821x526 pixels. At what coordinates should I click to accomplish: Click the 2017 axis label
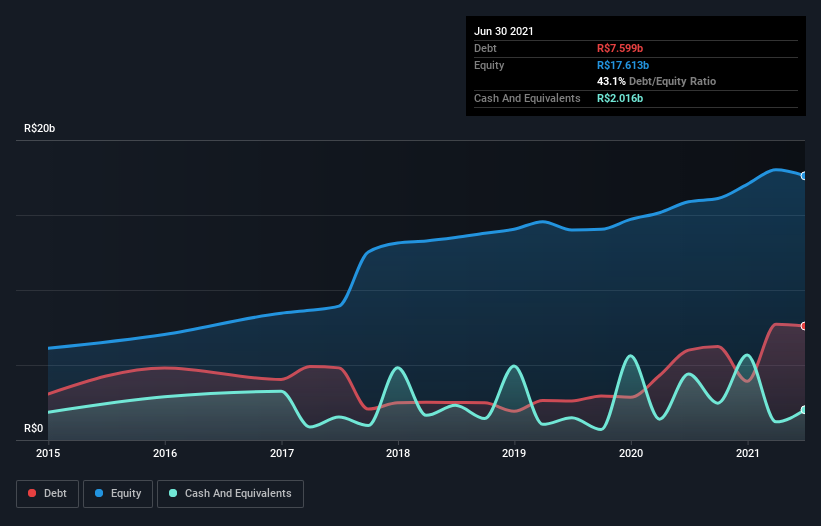coord(282,453)
